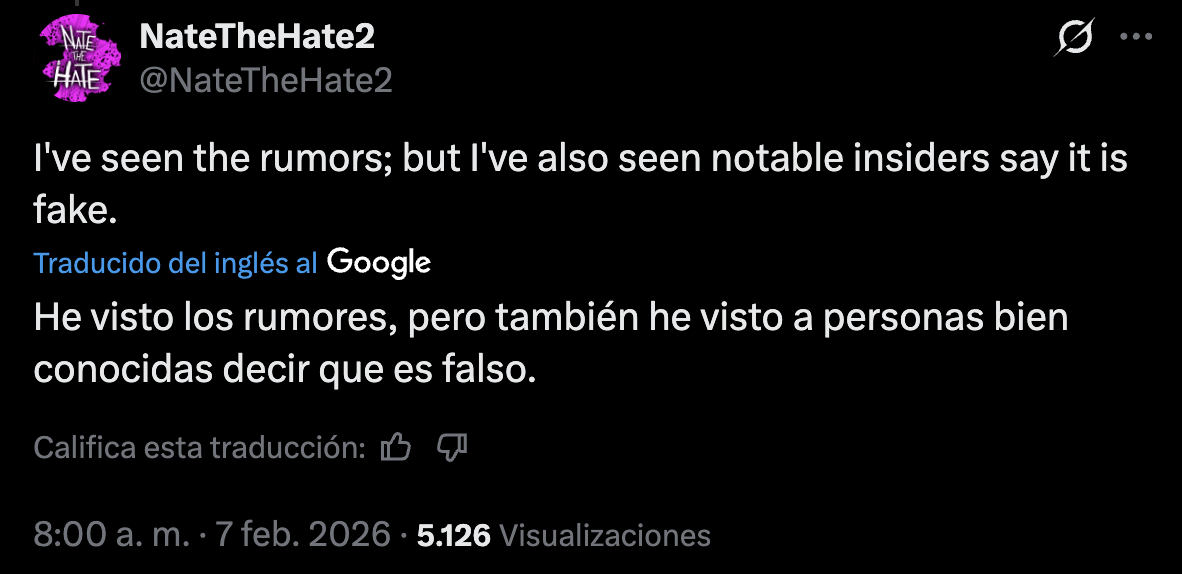The height and width of the screenshot is (574, 1182).
Task: Open the NateTheHate profile avatar
Action: 71,60
